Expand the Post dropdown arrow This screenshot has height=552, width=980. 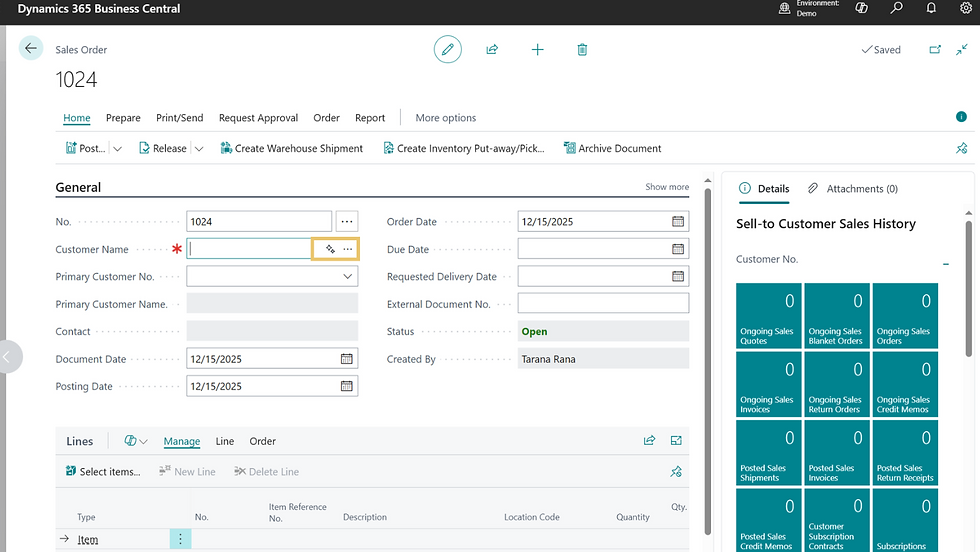(x=117, y=149)
